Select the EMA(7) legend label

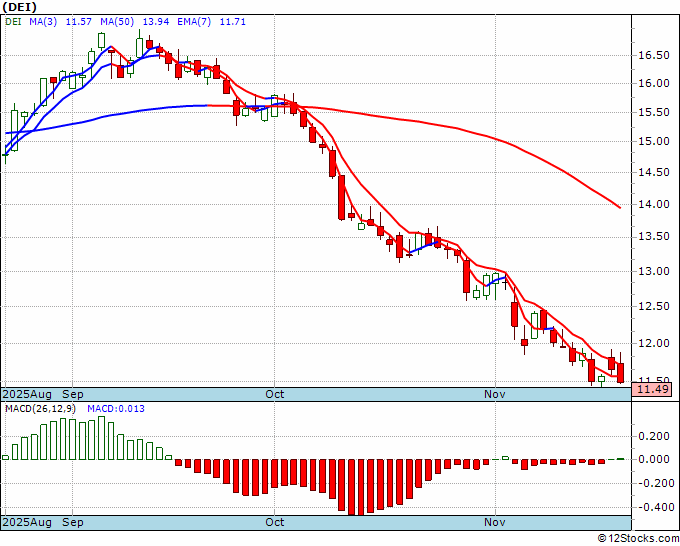point(194,22)
